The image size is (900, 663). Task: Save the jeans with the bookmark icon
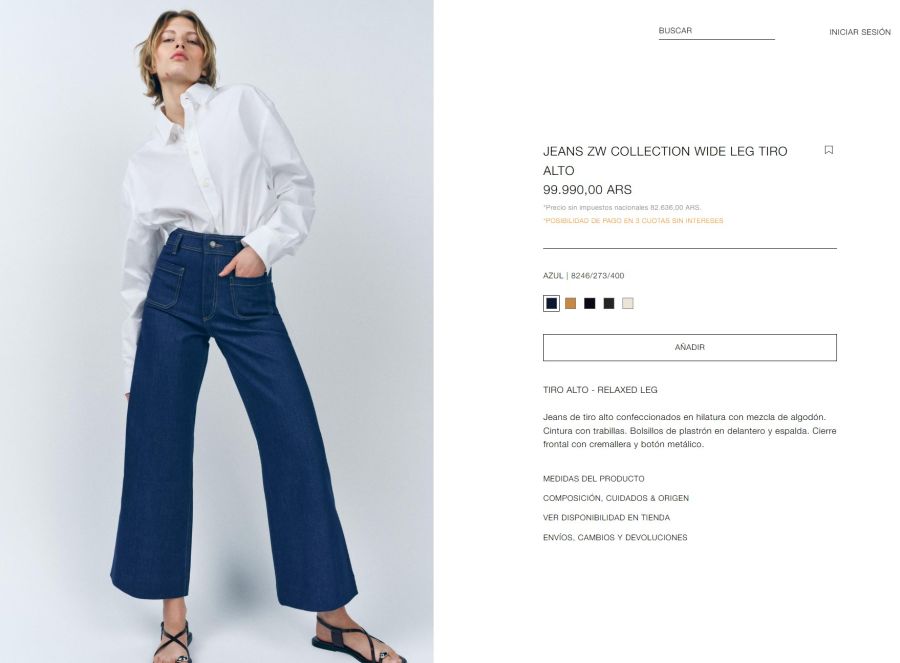point(828,150)
